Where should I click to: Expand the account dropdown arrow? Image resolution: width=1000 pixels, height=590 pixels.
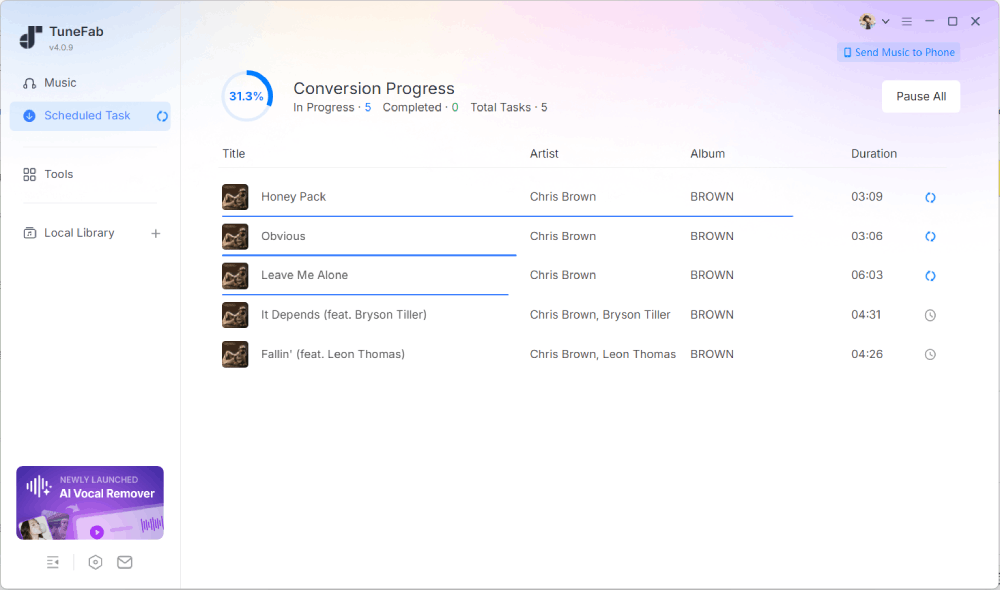click(x=885, y=22)
